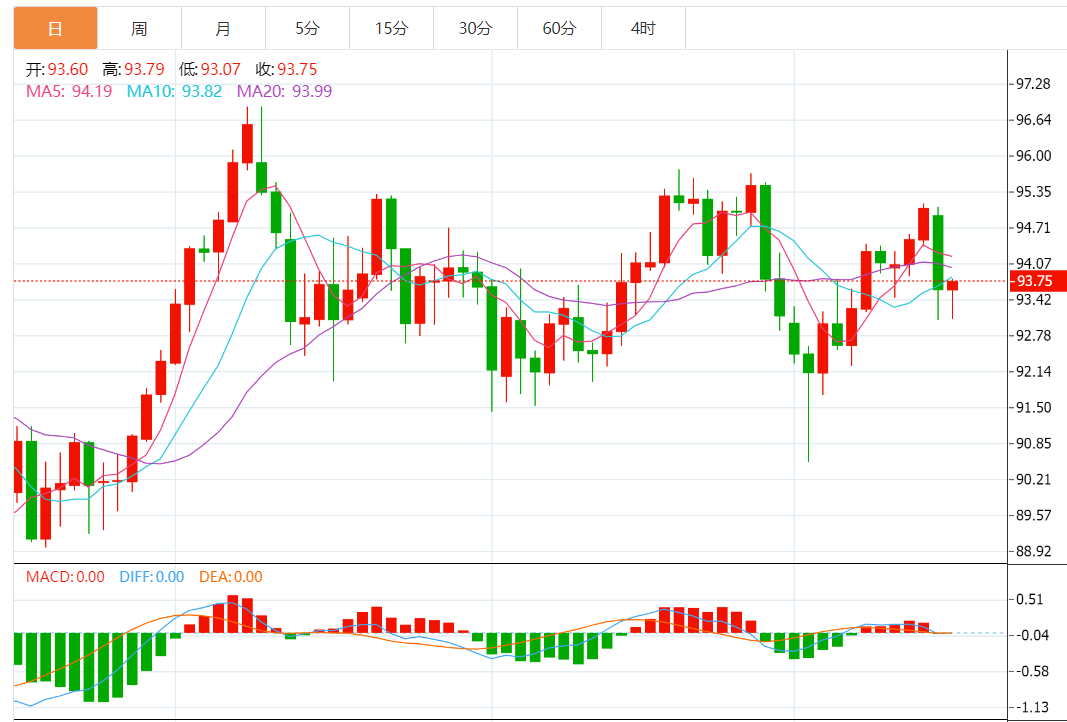Click the 高:93.79 high price value
The width and height of the screenshot is (1067, 722).
coord(133,69)
